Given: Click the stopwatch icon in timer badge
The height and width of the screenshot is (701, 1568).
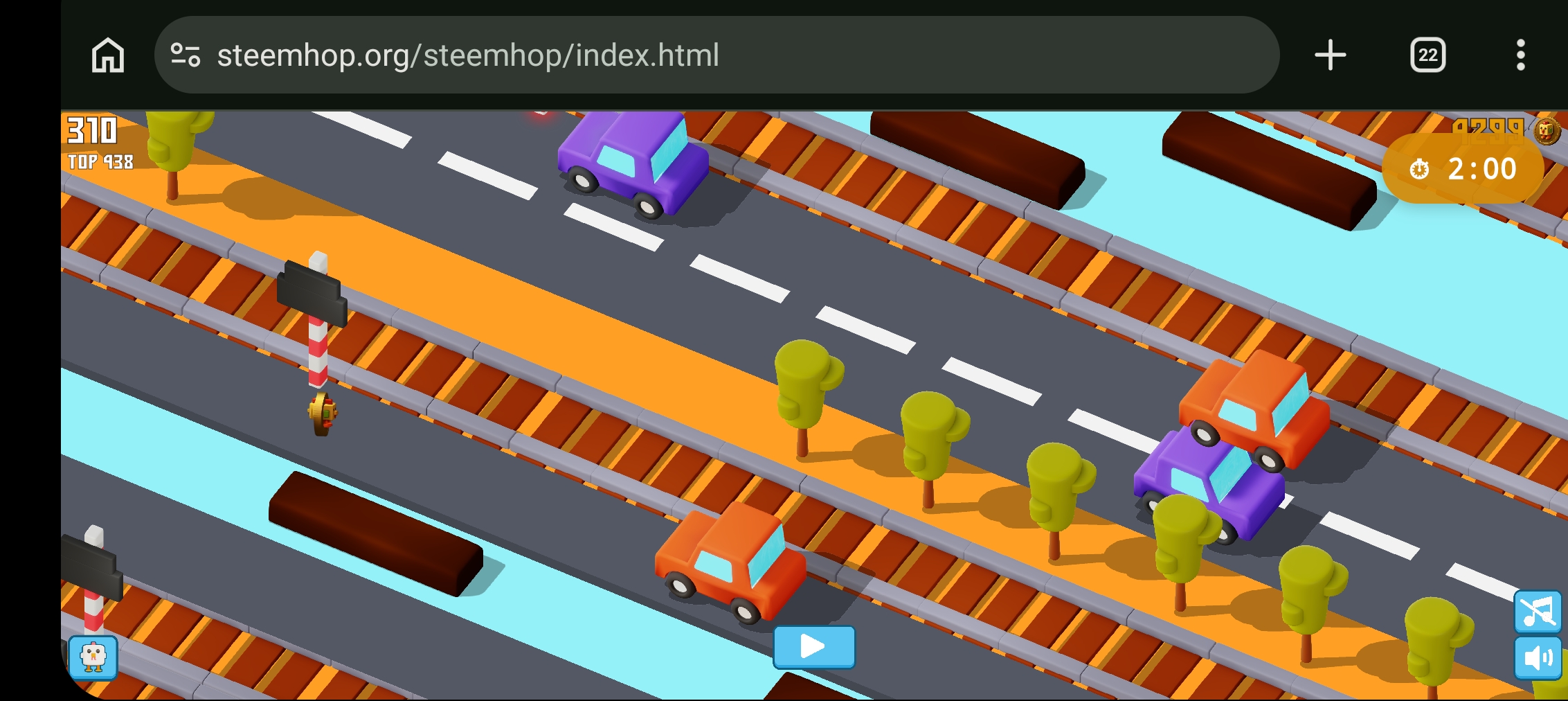Looking at the screenshot, I should click(1419, 169).
